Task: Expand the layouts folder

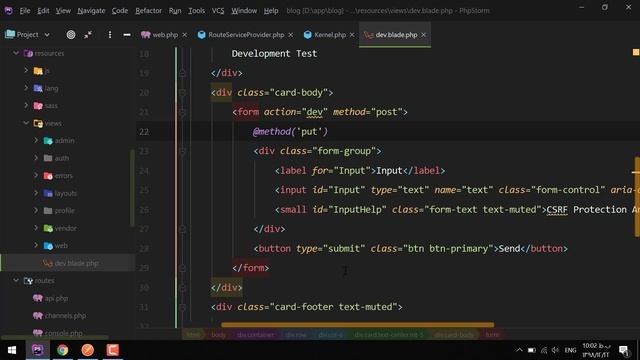Action: coord(36,193)
